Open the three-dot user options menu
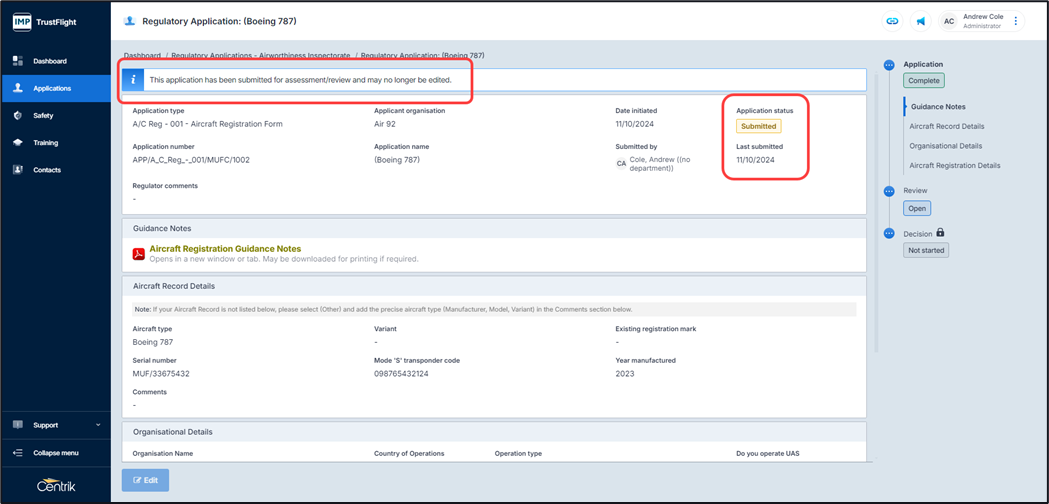This screenshot has width=1049, height=504. click(x=1016, y=21)
